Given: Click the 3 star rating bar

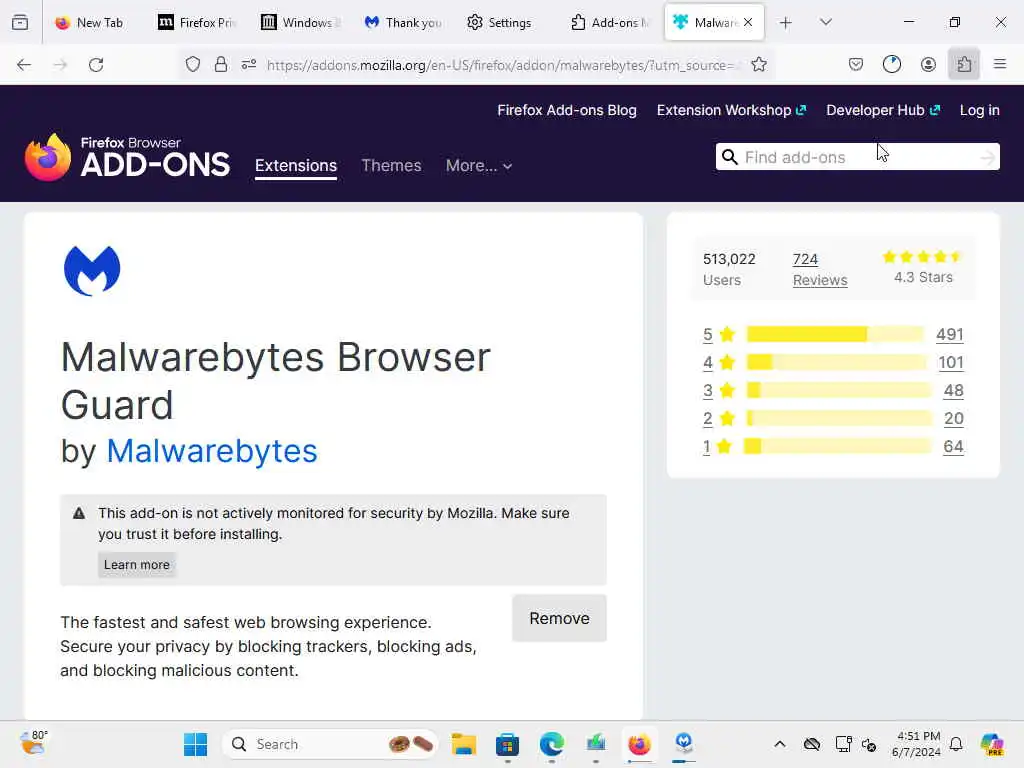Looking at the screenshot, I should tap(839, 391).
